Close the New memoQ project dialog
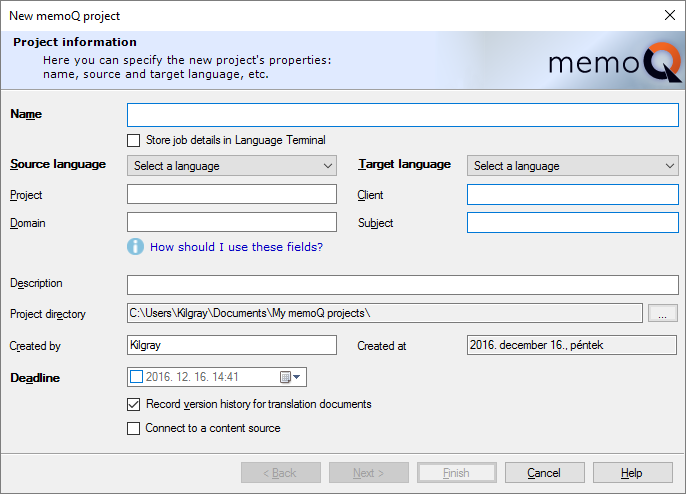Screen dimensions: 686x494 pos(669,15)
